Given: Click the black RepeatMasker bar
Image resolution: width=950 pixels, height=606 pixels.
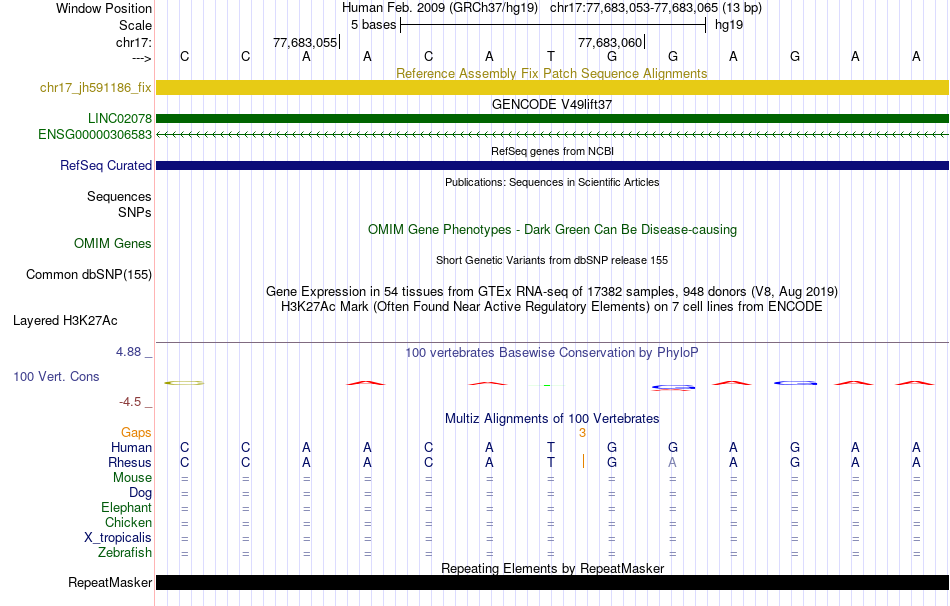Looking at the screenshot, I should (x=552, y=582).
